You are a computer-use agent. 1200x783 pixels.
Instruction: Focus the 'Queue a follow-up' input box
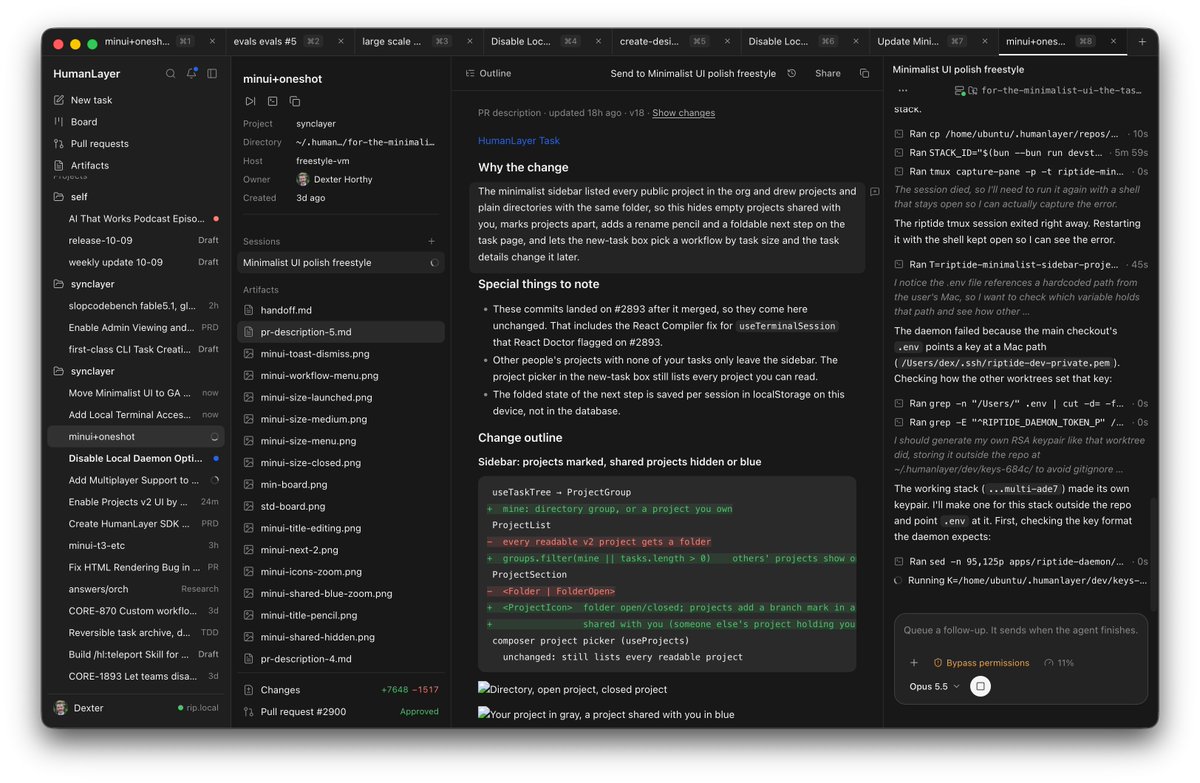pyautogui.click(x=1020, y=631)
